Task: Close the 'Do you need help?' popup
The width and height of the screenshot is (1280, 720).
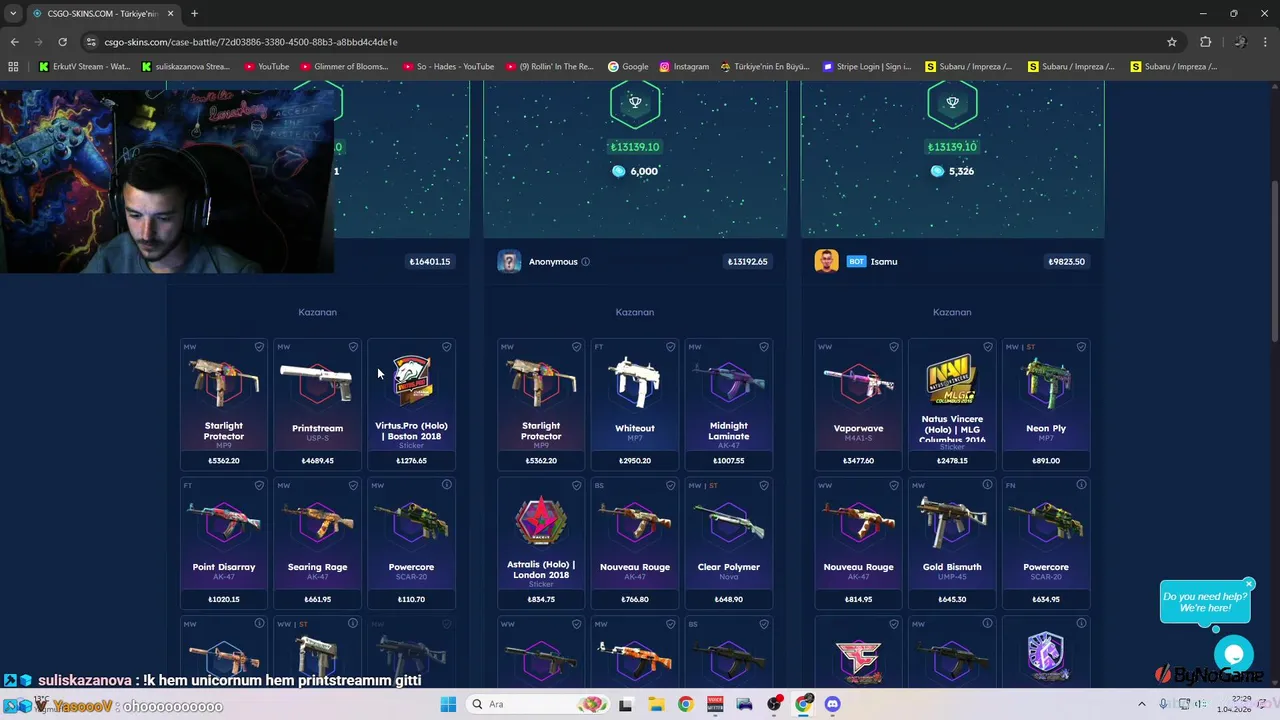Action: click(1249, 583)
